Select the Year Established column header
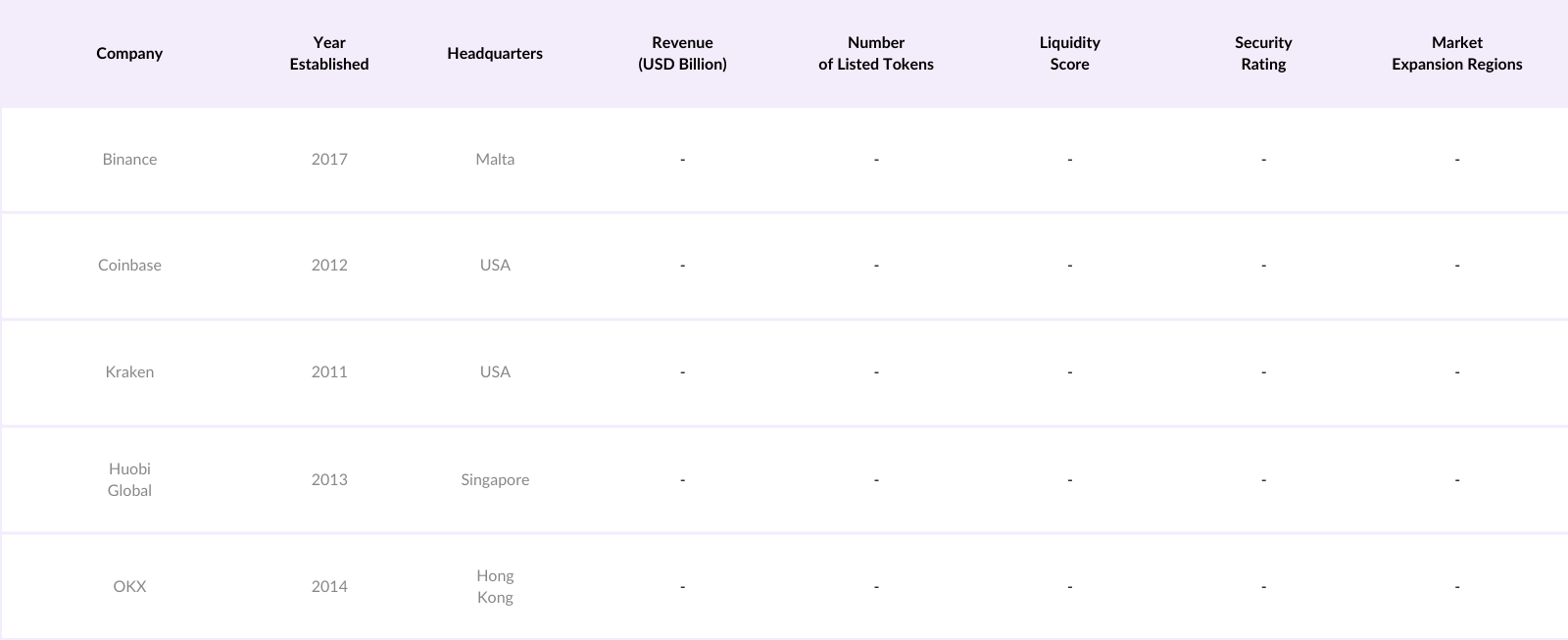 (329, 54)
